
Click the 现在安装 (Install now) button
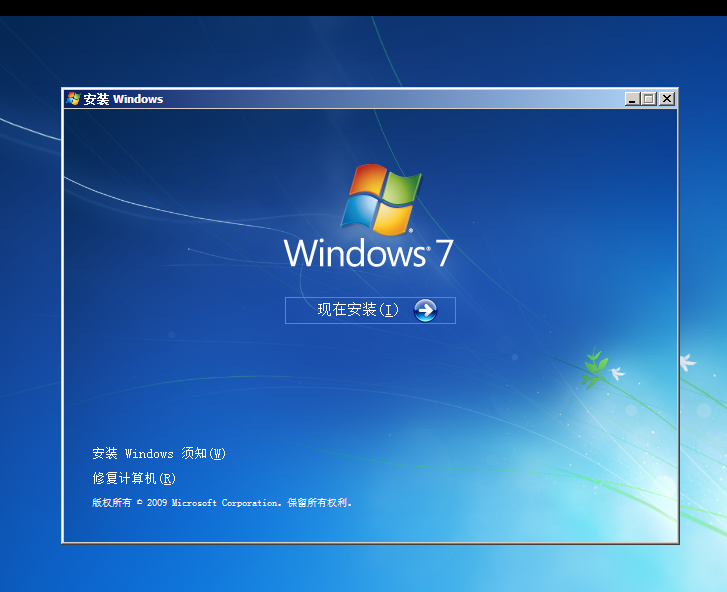370,310
